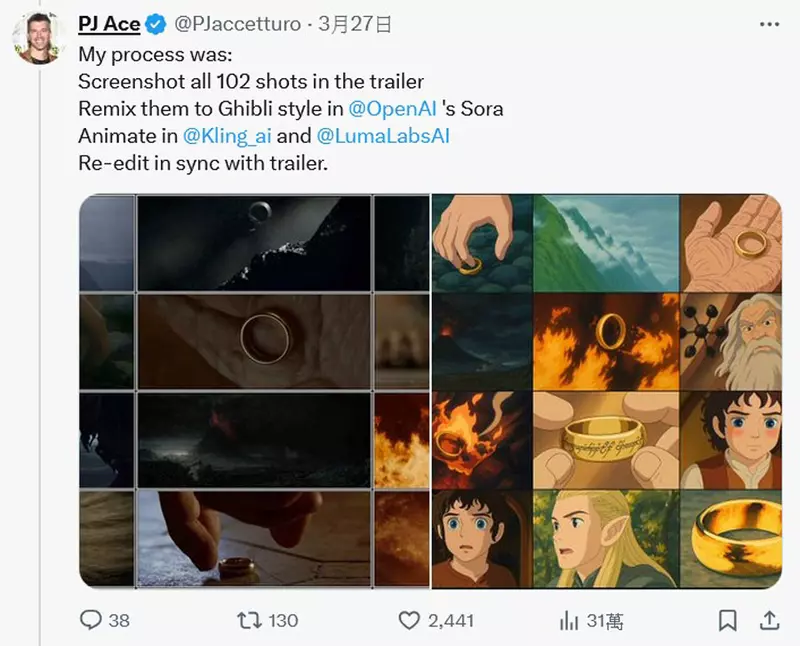Open PJ Ace's profile avatar
This screenshot has width=800, height=646.
point(39,37)
